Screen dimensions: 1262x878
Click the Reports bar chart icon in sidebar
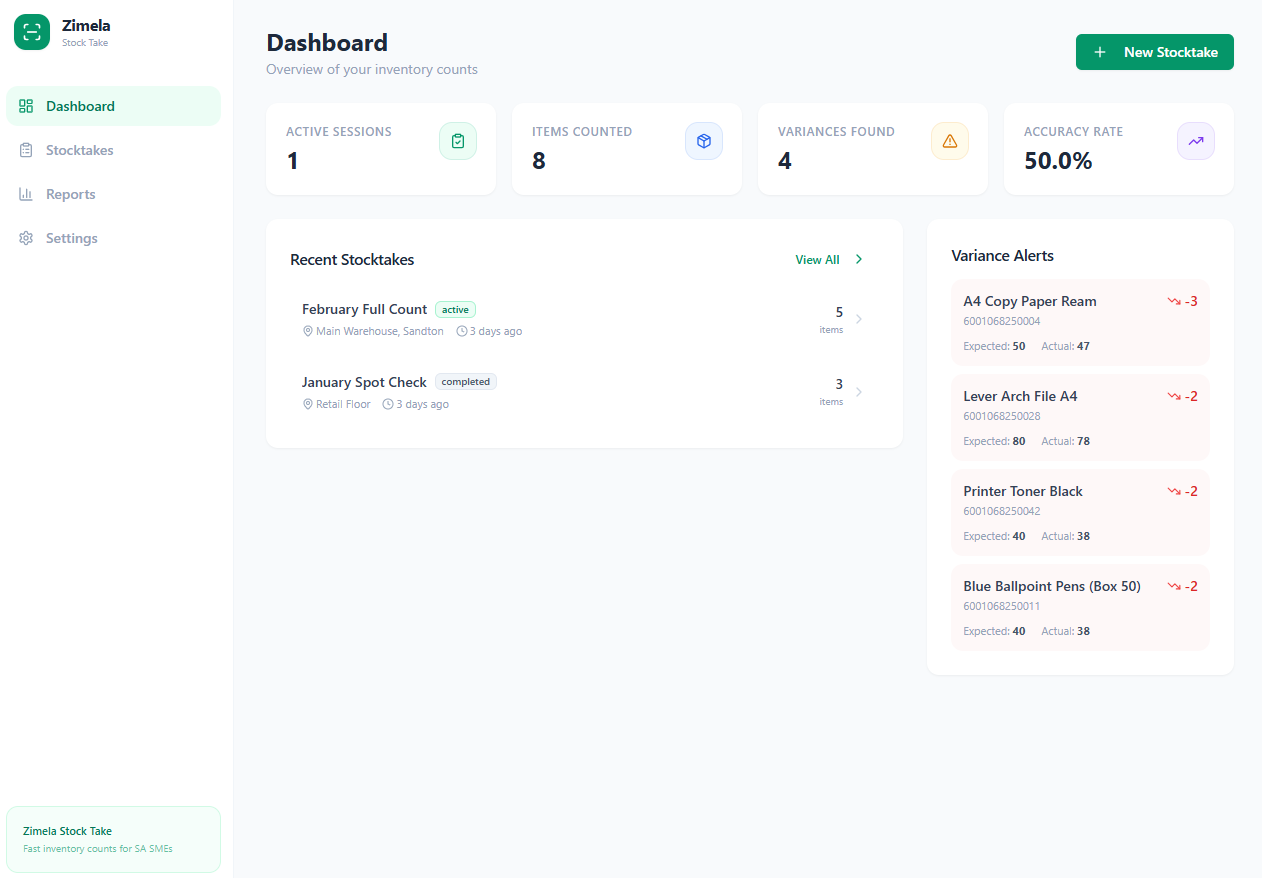[x=26, y=194]
